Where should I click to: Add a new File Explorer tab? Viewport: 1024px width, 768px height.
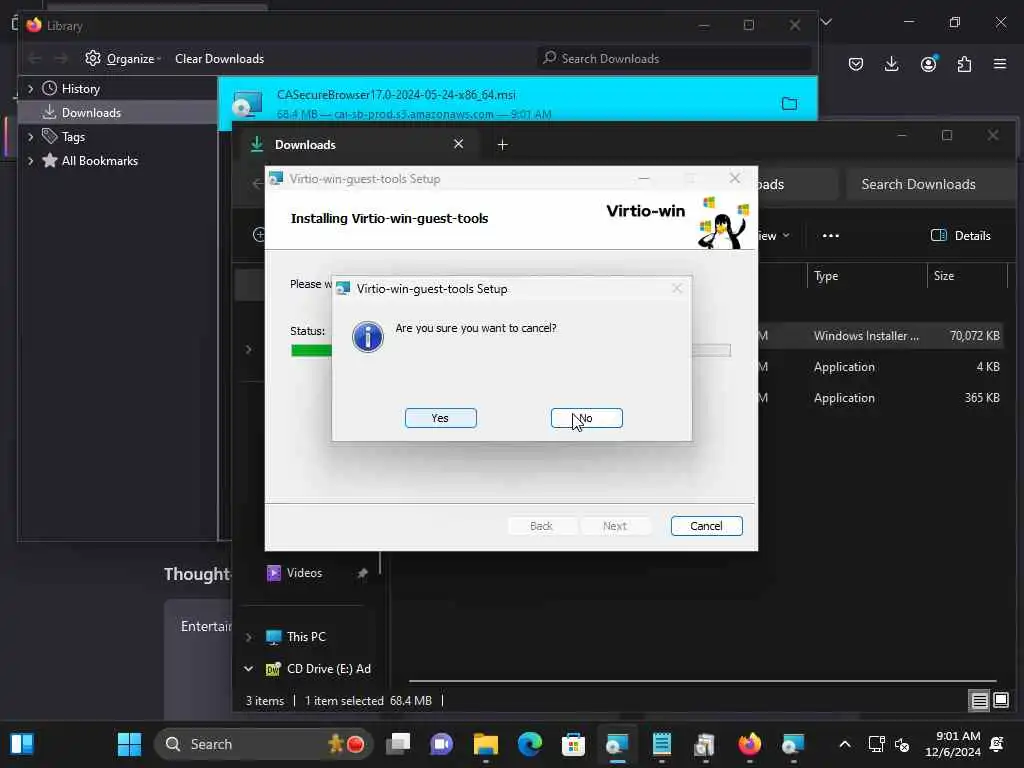coord(502,144)
